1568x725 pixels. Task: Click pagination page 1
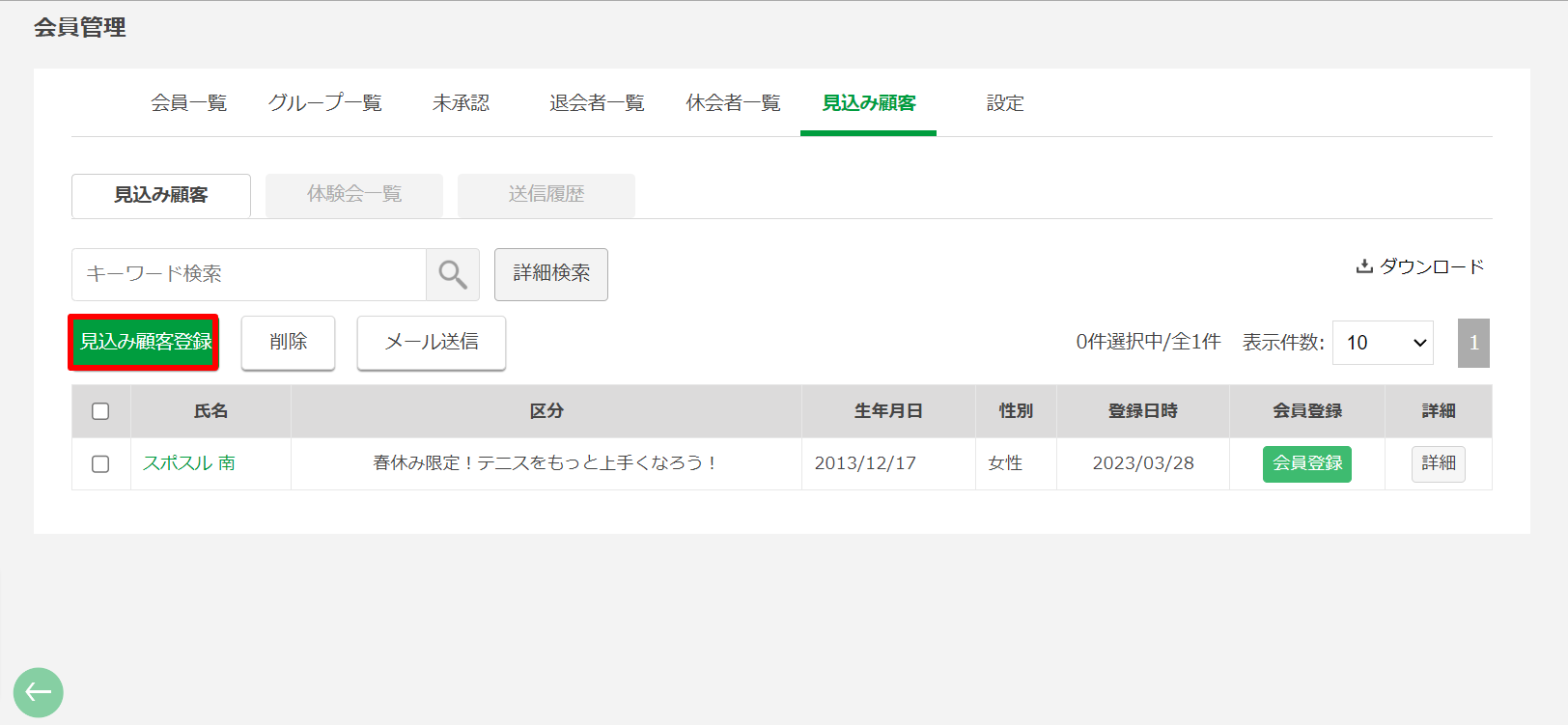click(x=1473, y=343)
